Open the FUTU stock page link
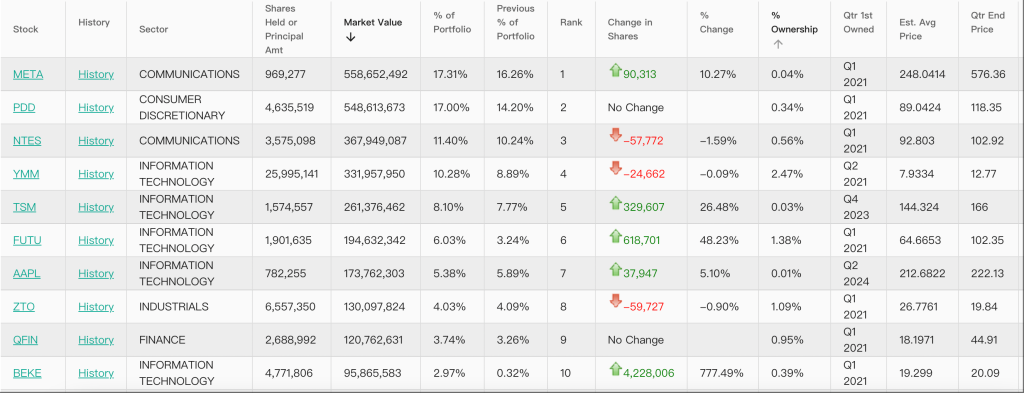 pos(27,240)
